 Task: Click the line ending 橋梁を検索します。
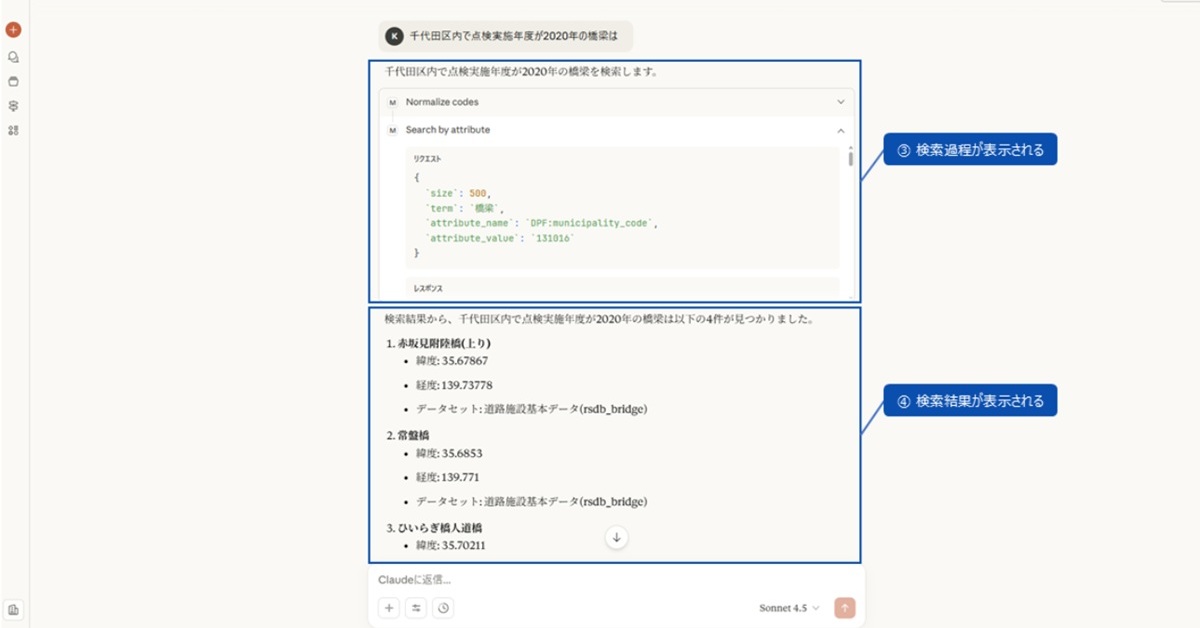click(x=521, y=72)
